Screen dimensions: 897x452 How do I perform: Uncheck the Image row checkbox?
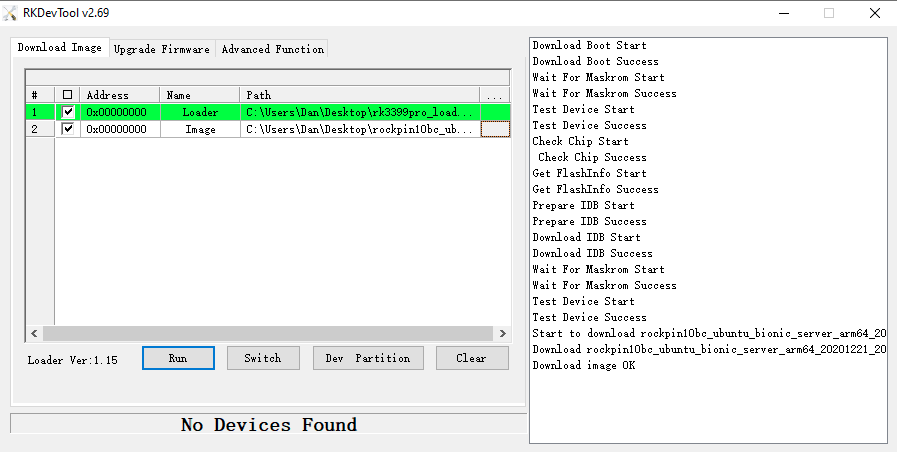(x=68, y=129)
